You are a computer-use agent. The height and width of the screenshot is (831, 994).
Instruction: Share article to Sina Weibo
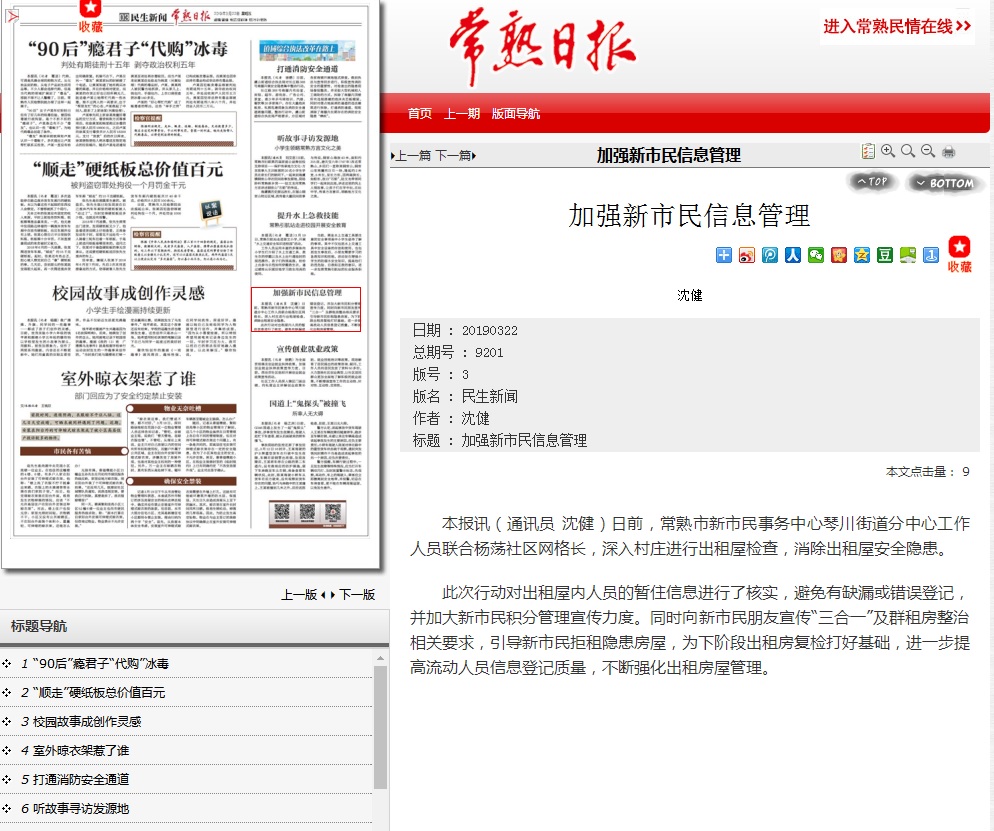tap(747, 255)
